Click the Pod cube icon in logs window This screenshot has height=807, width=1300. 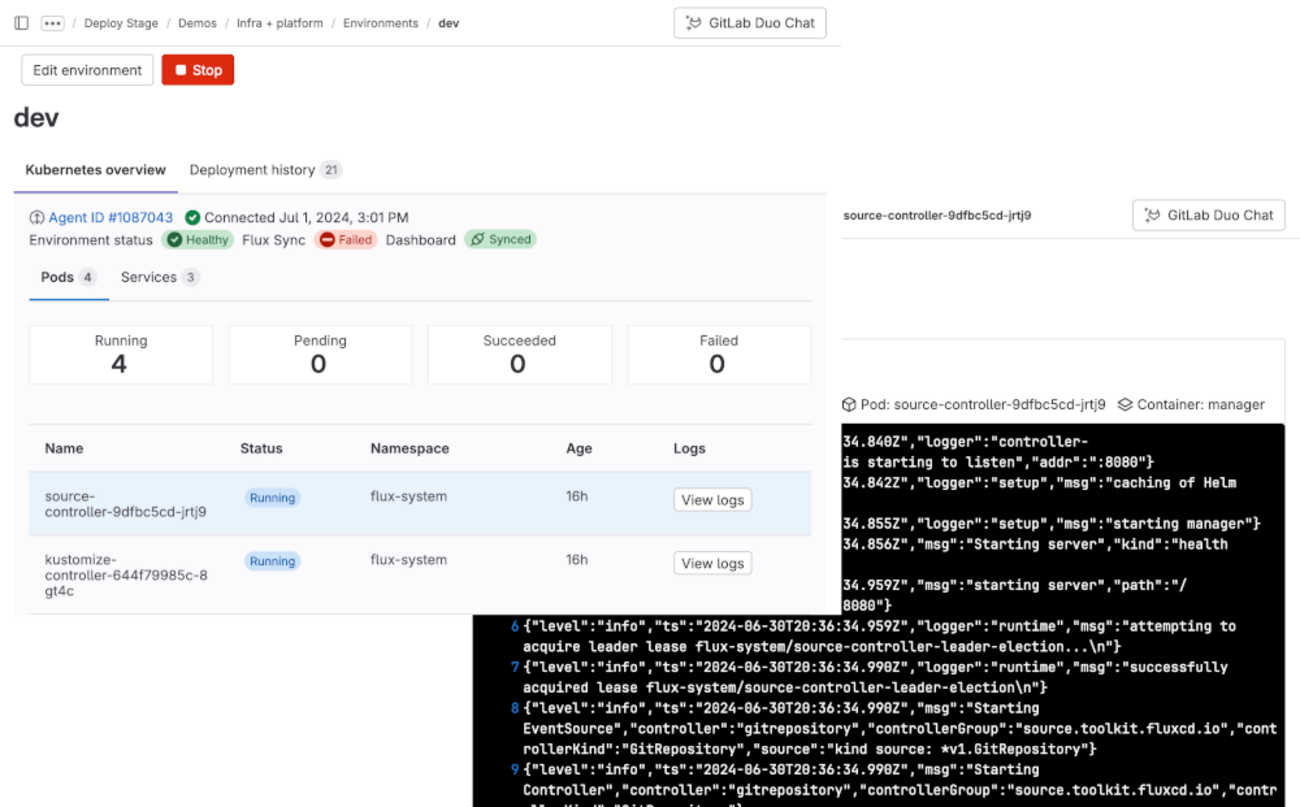point(849,405)
